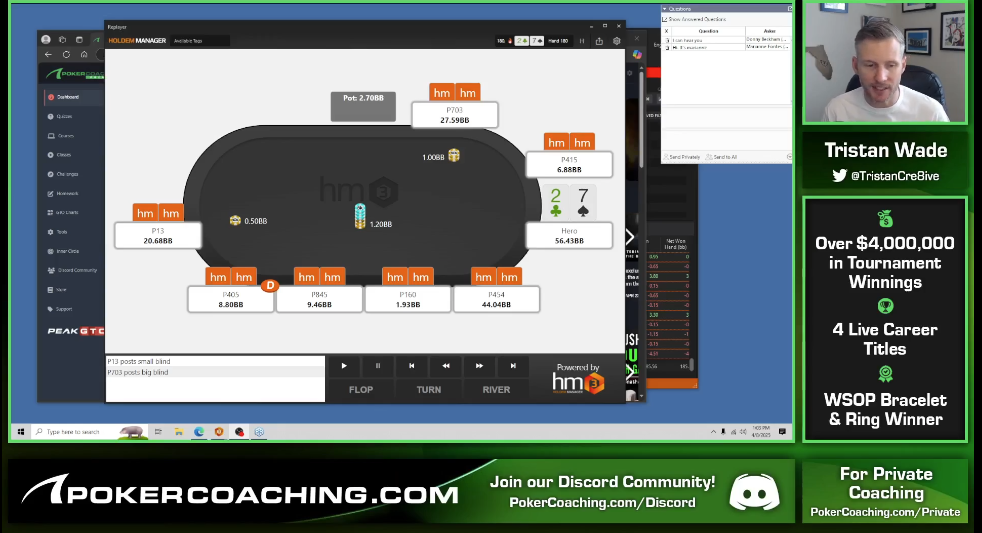Open the Available Tags dropdown

pos(200,41)
